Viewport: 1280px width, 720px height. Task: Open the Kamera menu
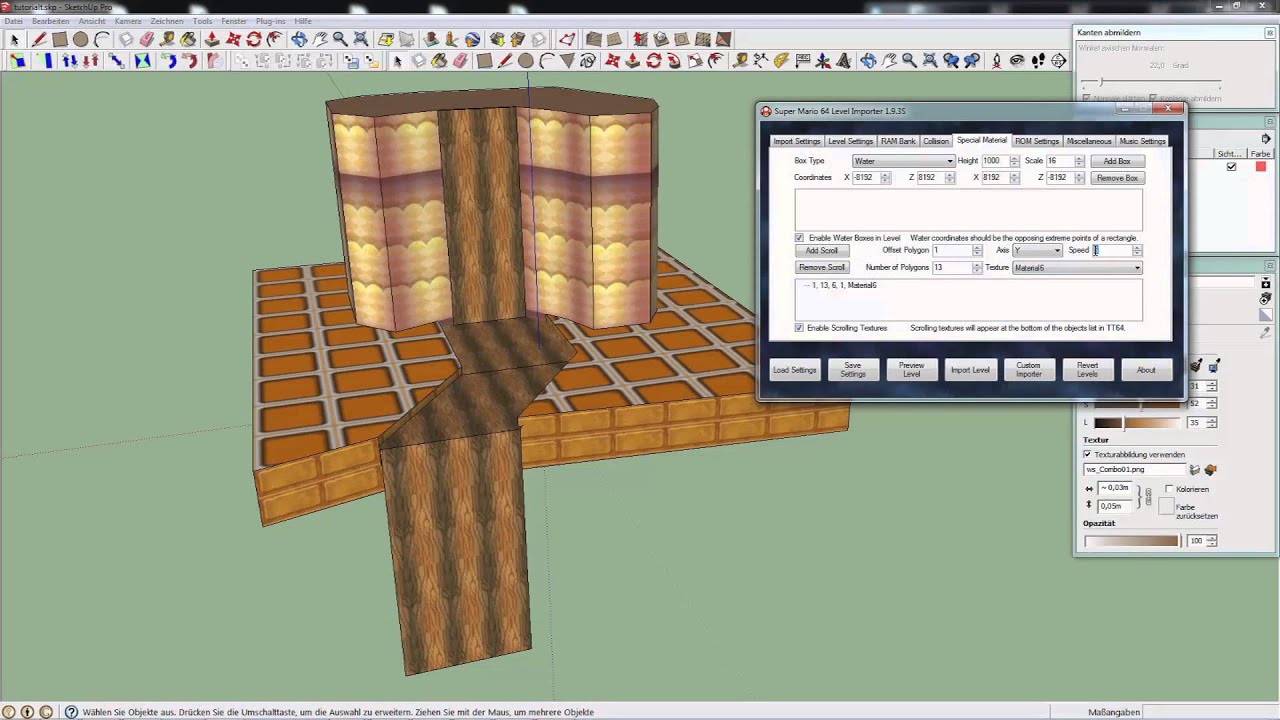(128, 21)
